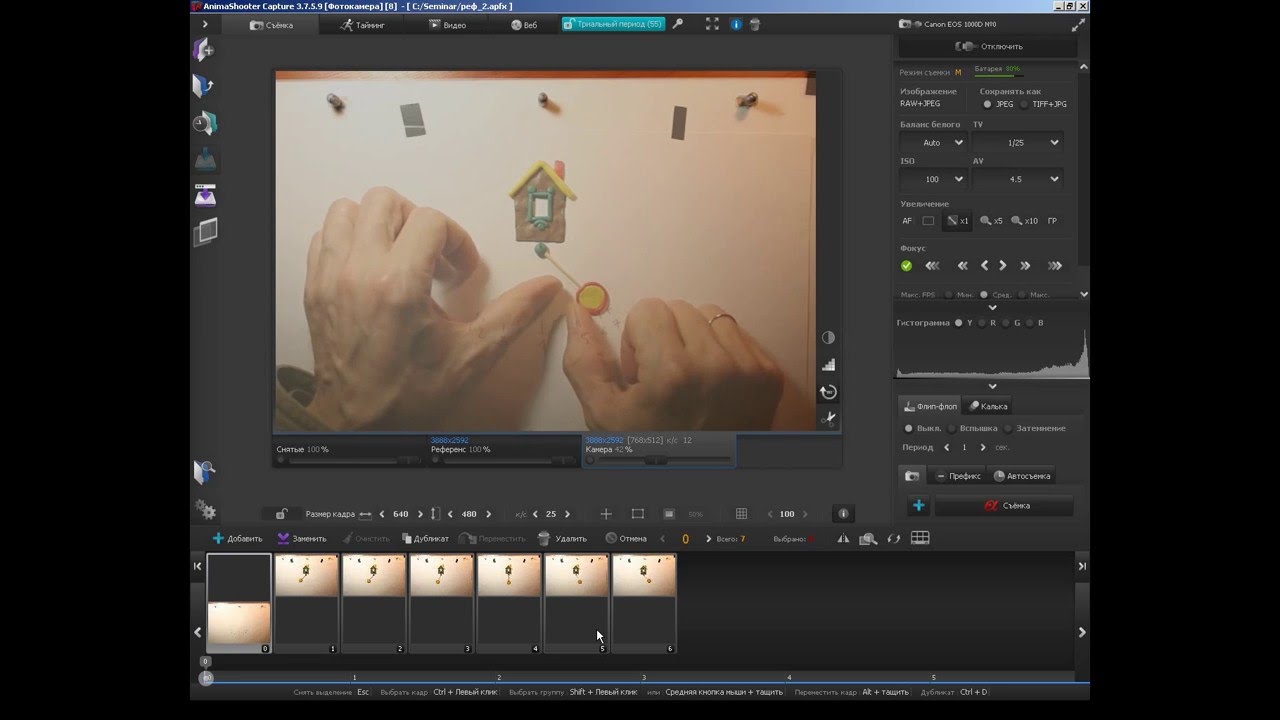The width and height of the screenshot is (1280, 720).
Task: Click the Удалить button in frame toolbar
Action: pyautogui.click(x=562, y=539)
